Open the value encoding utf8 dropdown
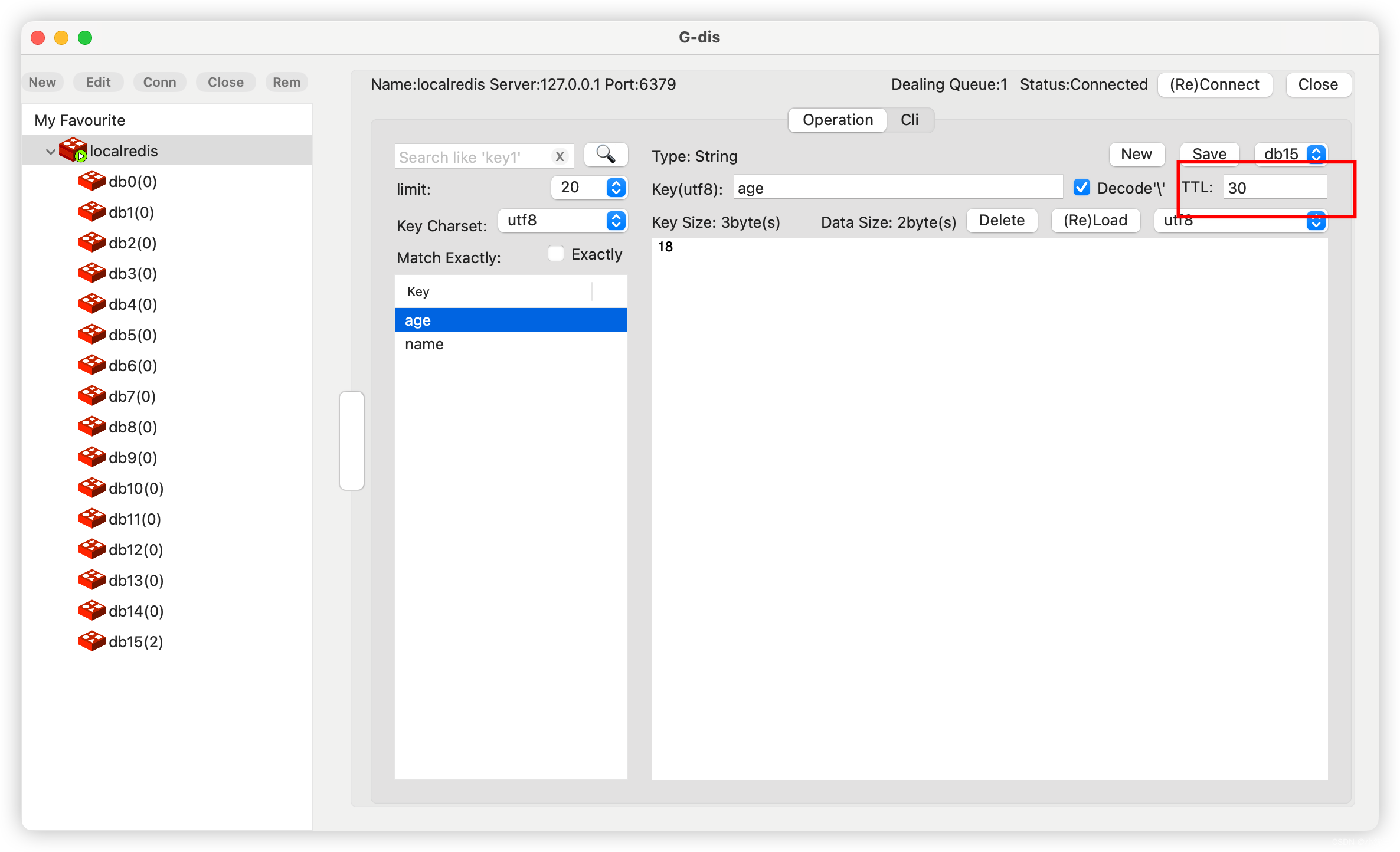 (x=1241, y=221)
